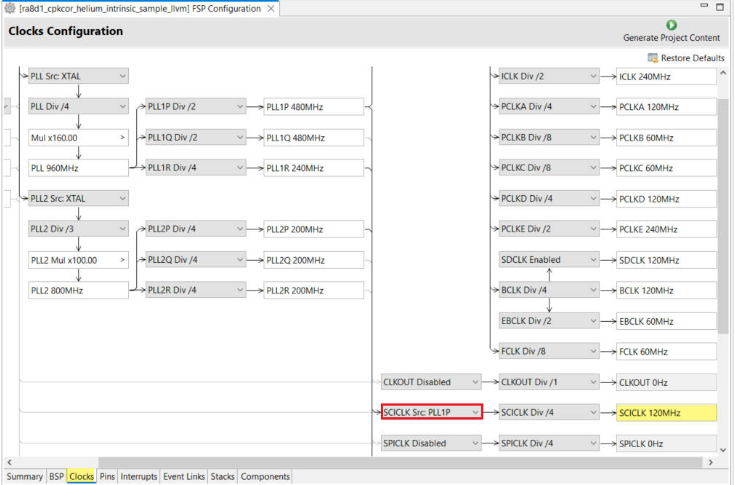
Task: Click Generate Project Content button label
Action: (x=671, y=38)
